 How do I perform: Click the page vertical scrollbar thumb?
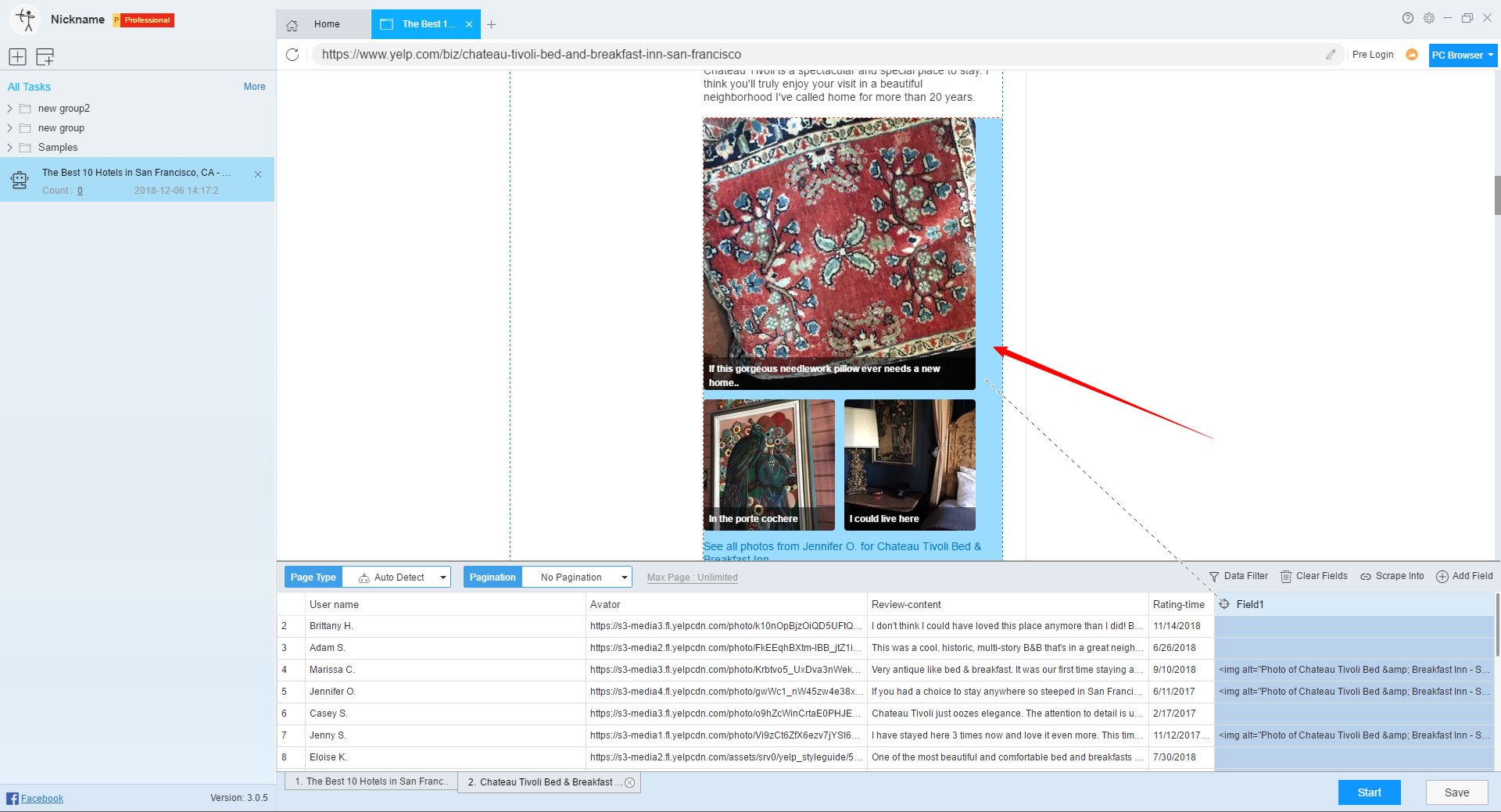(x=1497, y=195)
